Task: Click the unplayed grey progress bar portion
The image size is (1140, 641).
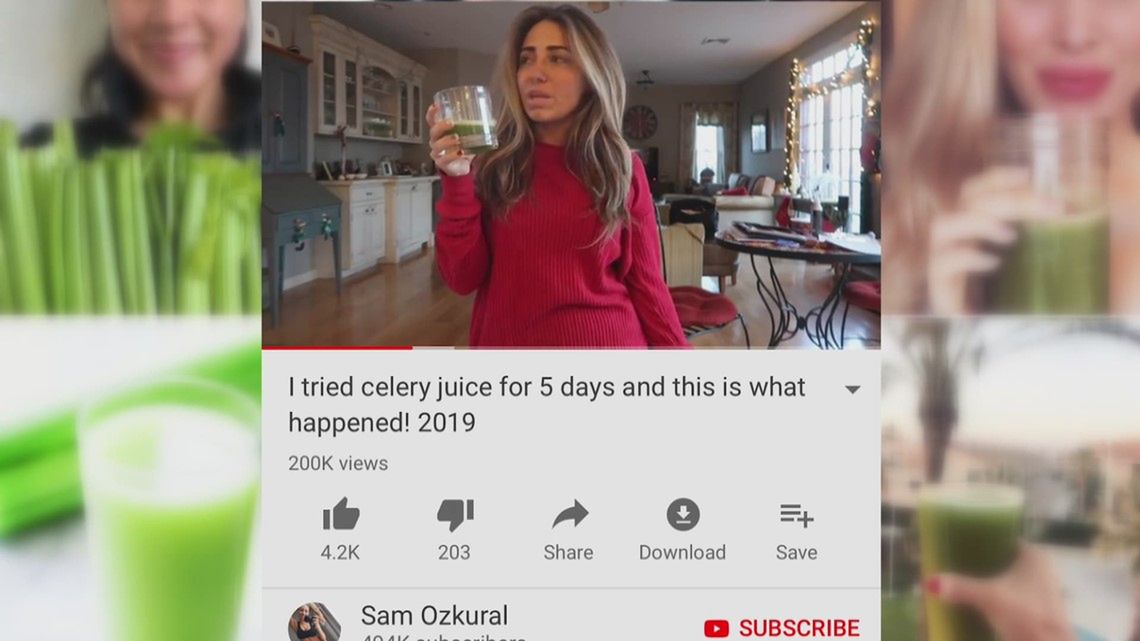Action: tap(646, 348)
